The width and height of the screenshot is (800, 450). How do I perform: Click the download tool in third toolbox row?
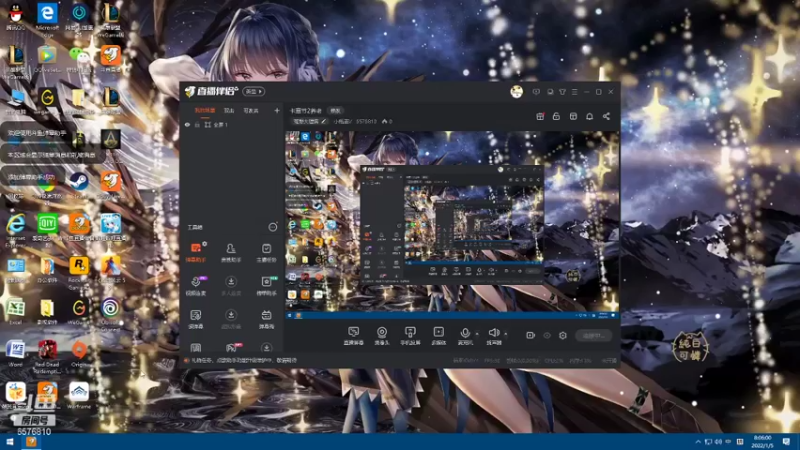coord(231,319)
